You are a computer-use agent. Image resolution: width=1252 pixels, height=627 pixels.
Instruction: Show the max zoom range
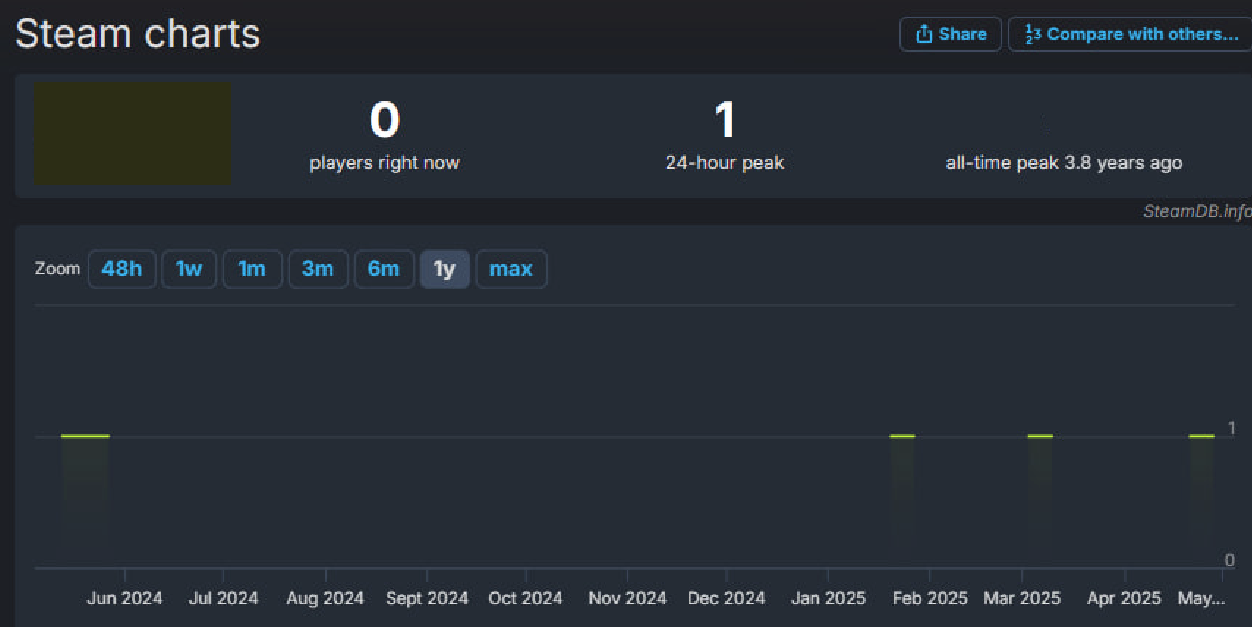pyautogui.click(x=511, y=269)
